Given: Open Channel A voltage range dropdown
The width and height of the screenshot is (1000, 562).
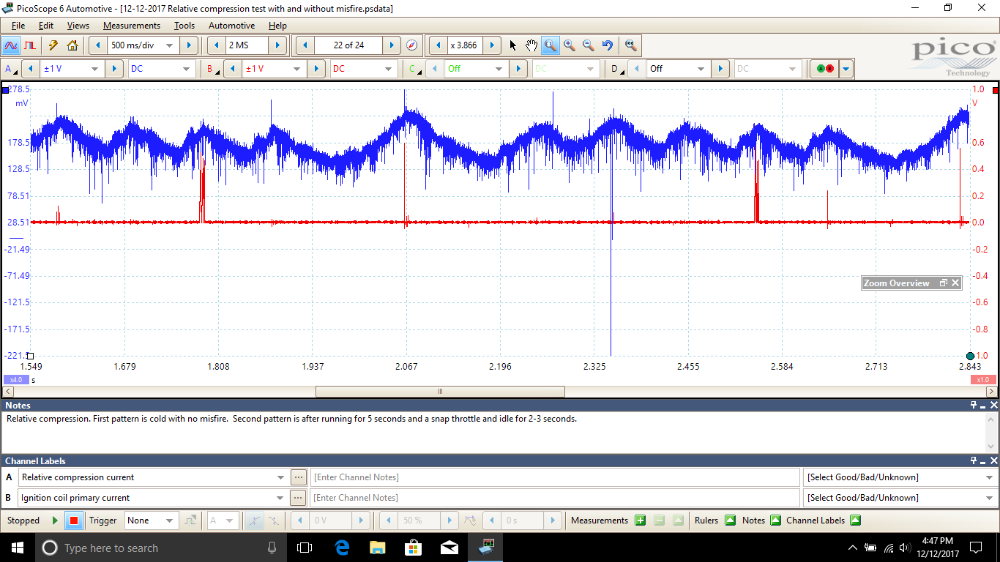Looking at the screenshot, I should (x=95, y=69).
